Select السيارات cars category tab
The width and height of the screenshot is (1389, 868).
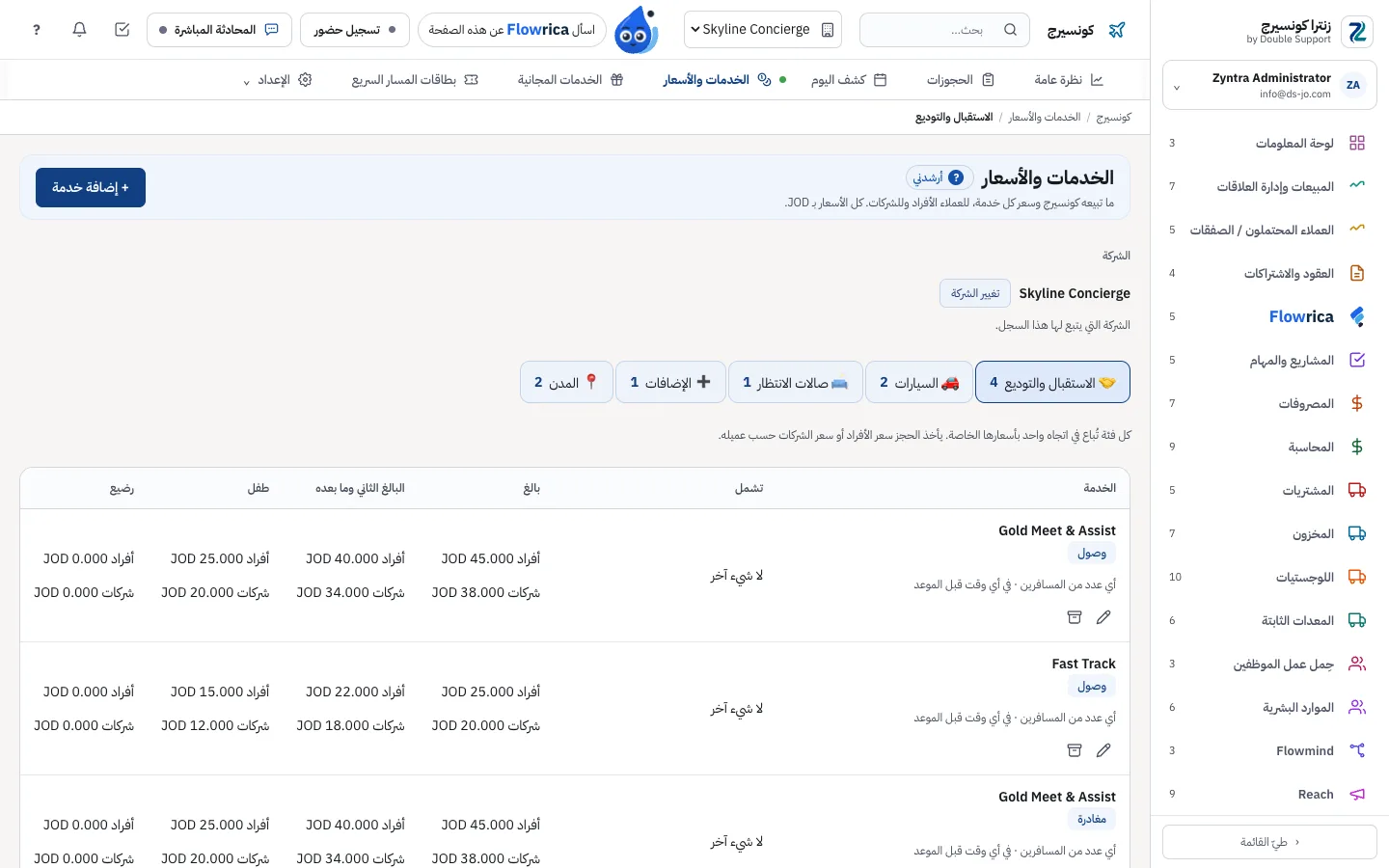919,382
